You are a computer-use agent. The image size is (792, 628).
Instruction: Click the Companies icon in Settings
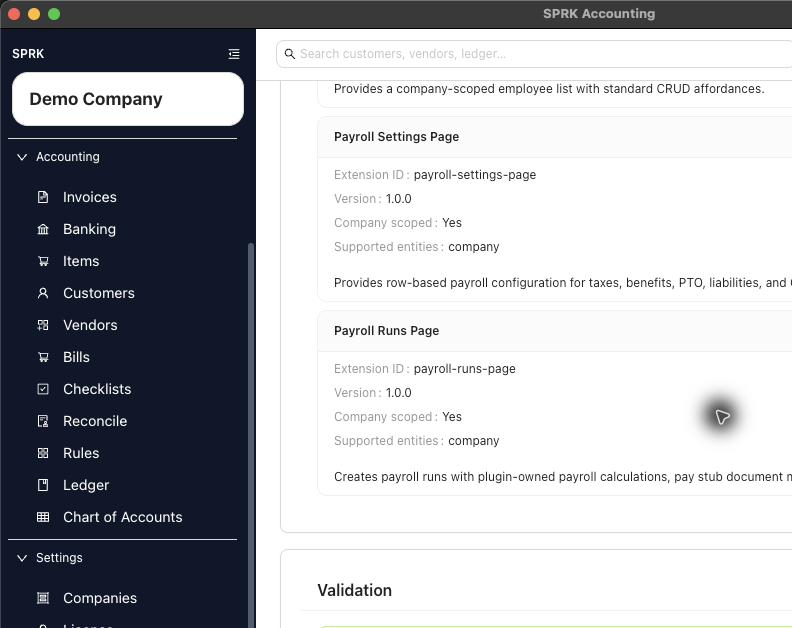43,598
